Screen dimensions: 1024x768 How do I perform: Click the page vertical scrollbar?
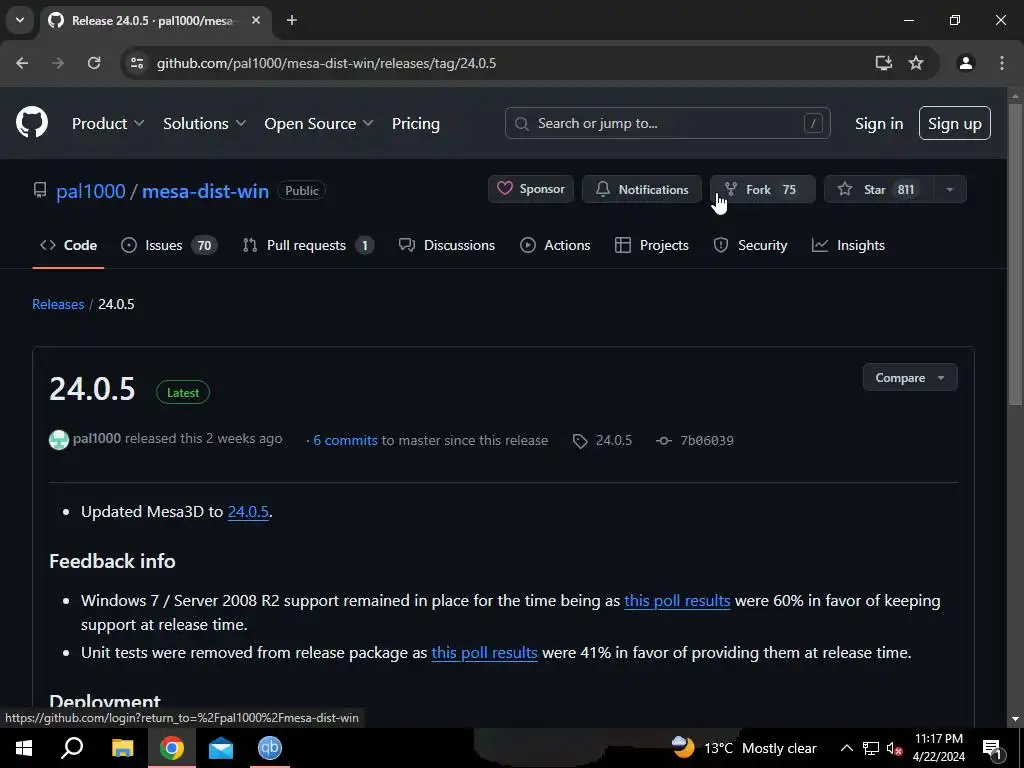coord(1015,255)
